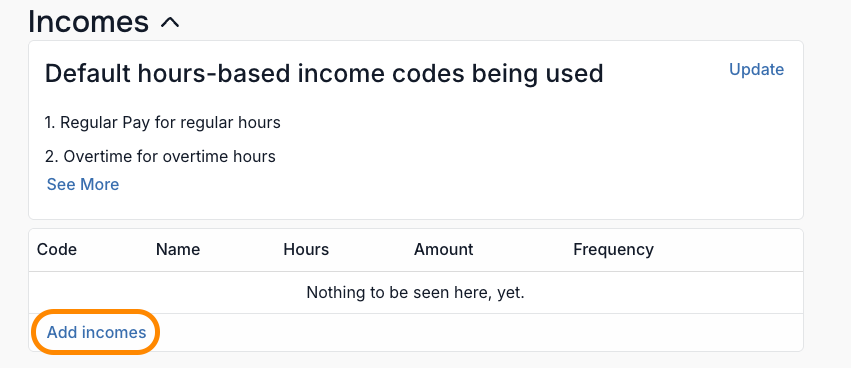Click the Incomes section heading text
Viewport: 851px width, 368px height.
point(88,22)
